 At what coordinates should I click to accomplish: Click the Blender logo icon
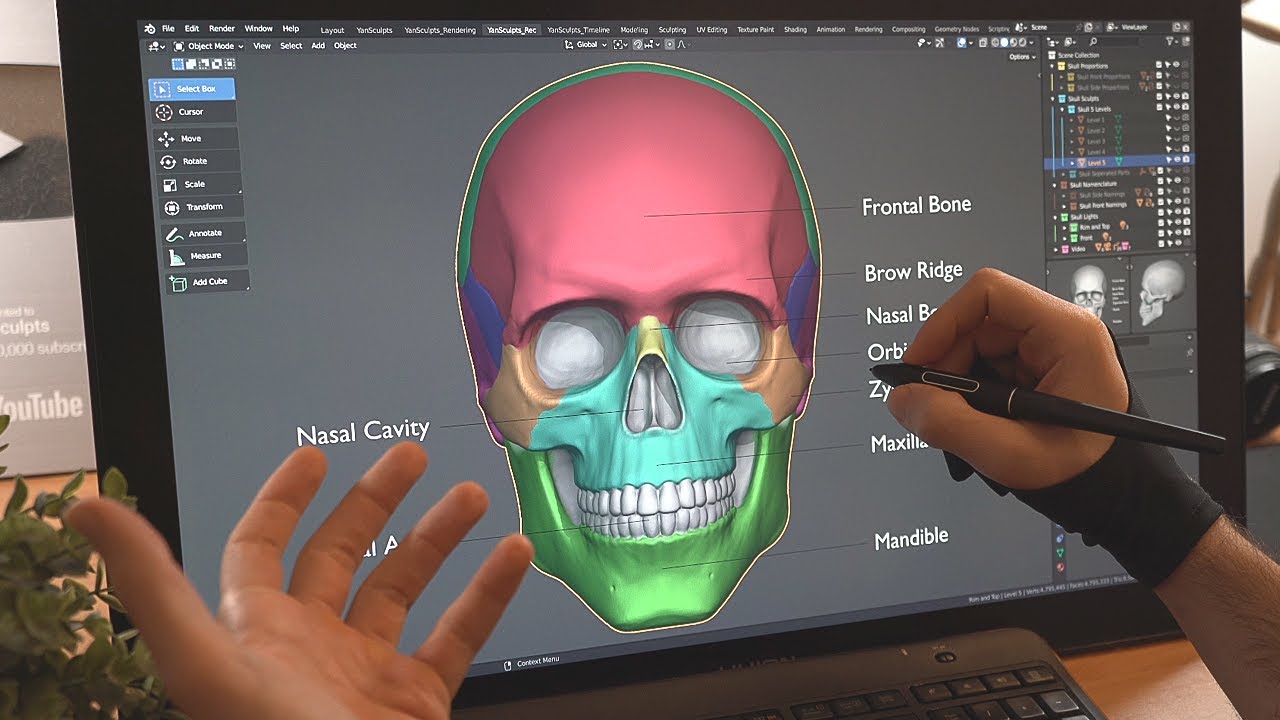coord(150,28)
